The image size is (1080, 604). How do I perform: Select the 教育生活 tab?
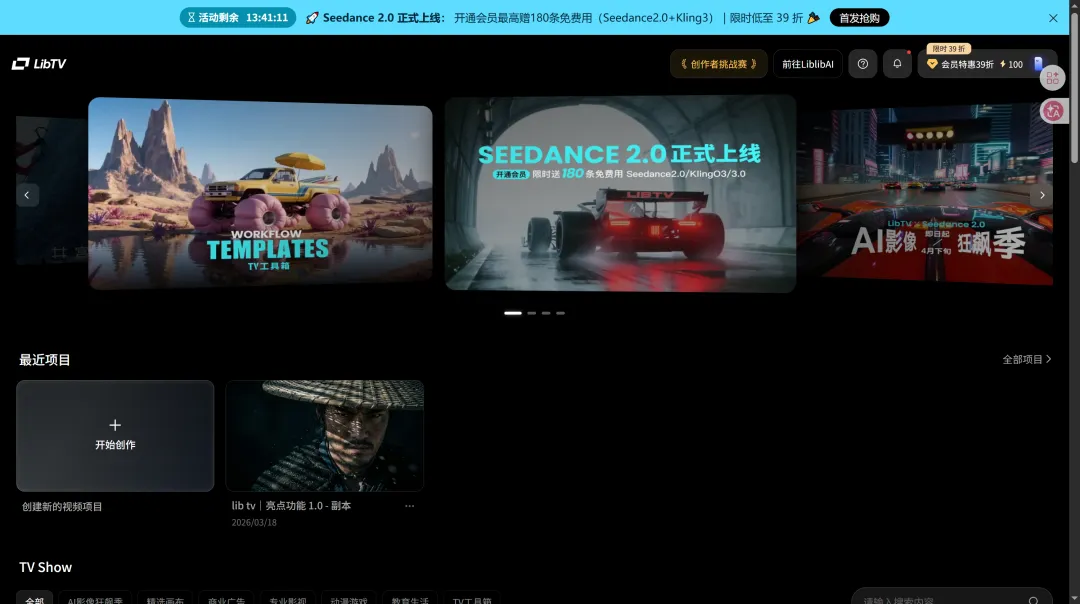[411, 599]
